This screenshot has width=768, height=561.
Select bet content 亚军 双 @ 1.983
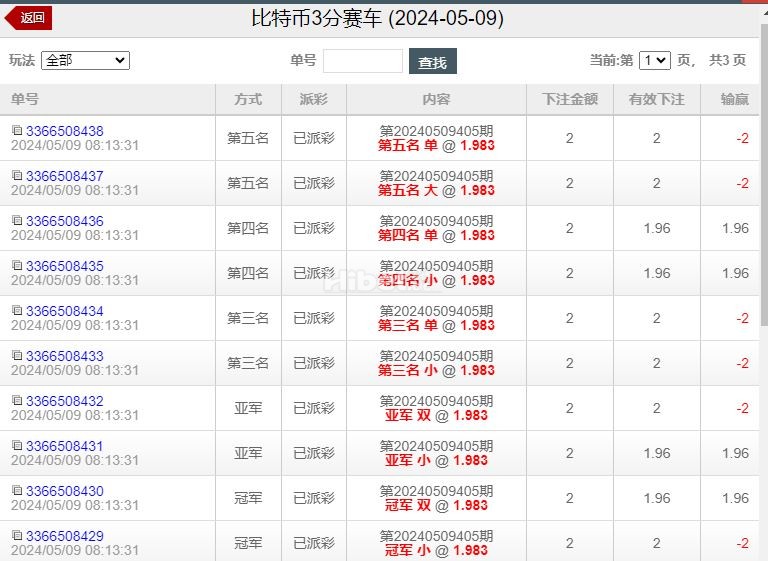(x=436, y=415)
